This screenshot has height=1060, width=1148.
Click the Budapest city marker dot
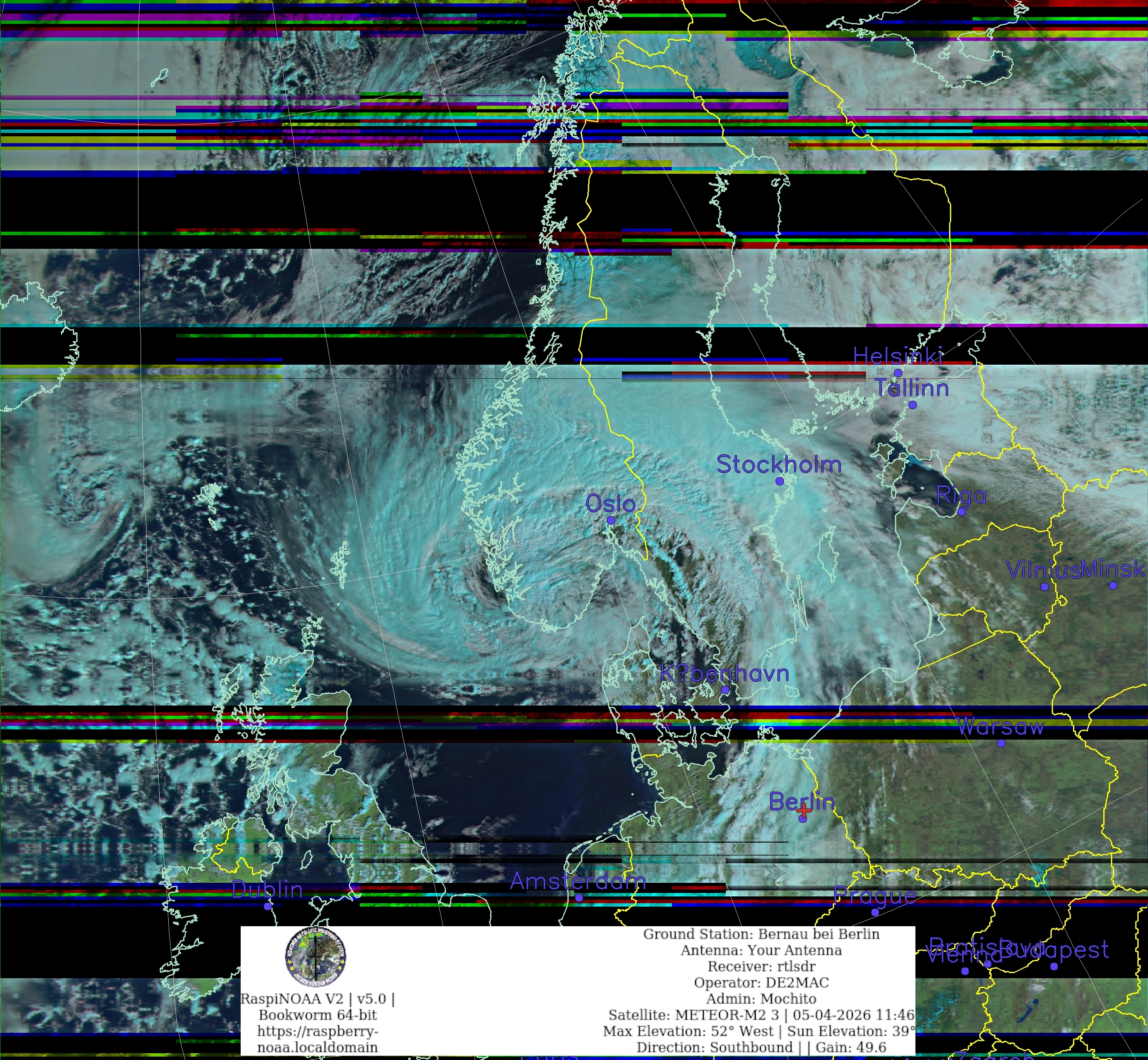point(1053,967)
